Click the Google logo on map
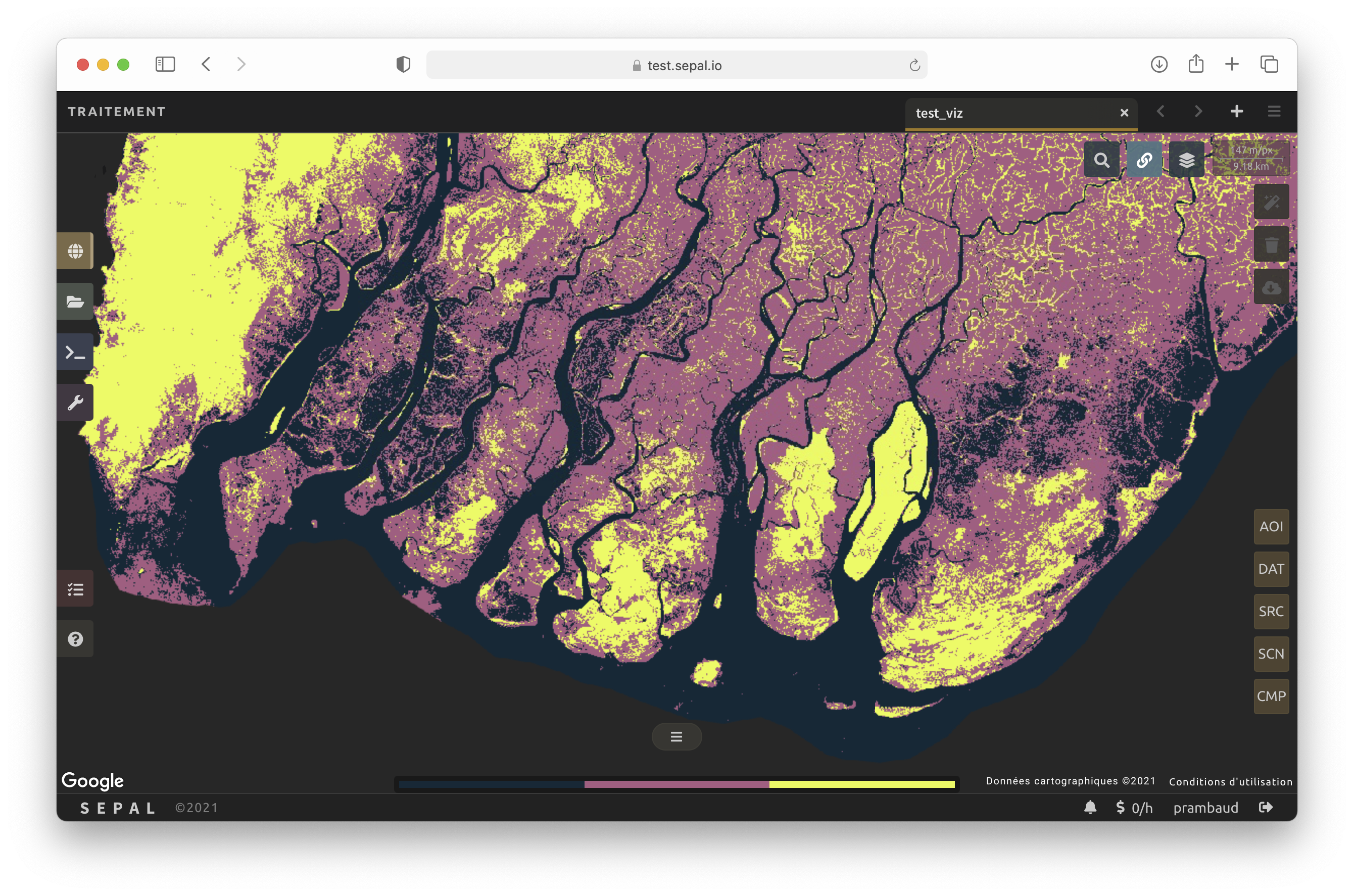 click(x=92, y=780)
